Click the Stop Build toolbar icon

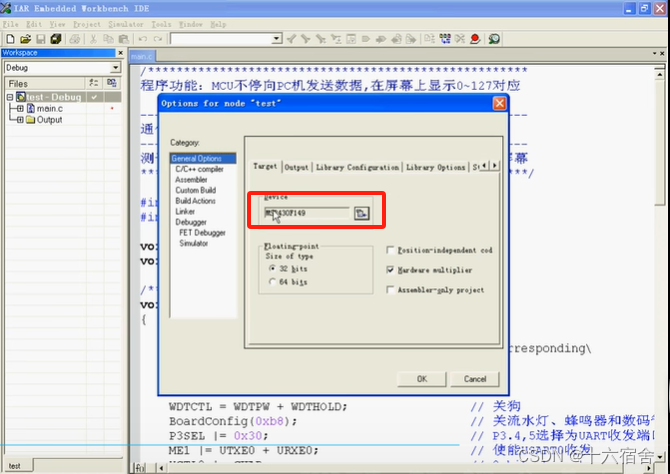click(x=460, y=39)
